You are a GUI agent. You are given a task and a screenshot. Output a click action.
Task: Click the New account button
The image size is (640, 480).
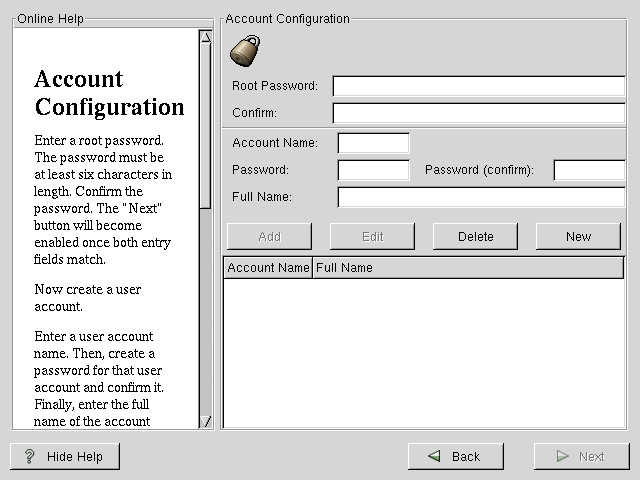pyautogui.click(x=578, y=237)
